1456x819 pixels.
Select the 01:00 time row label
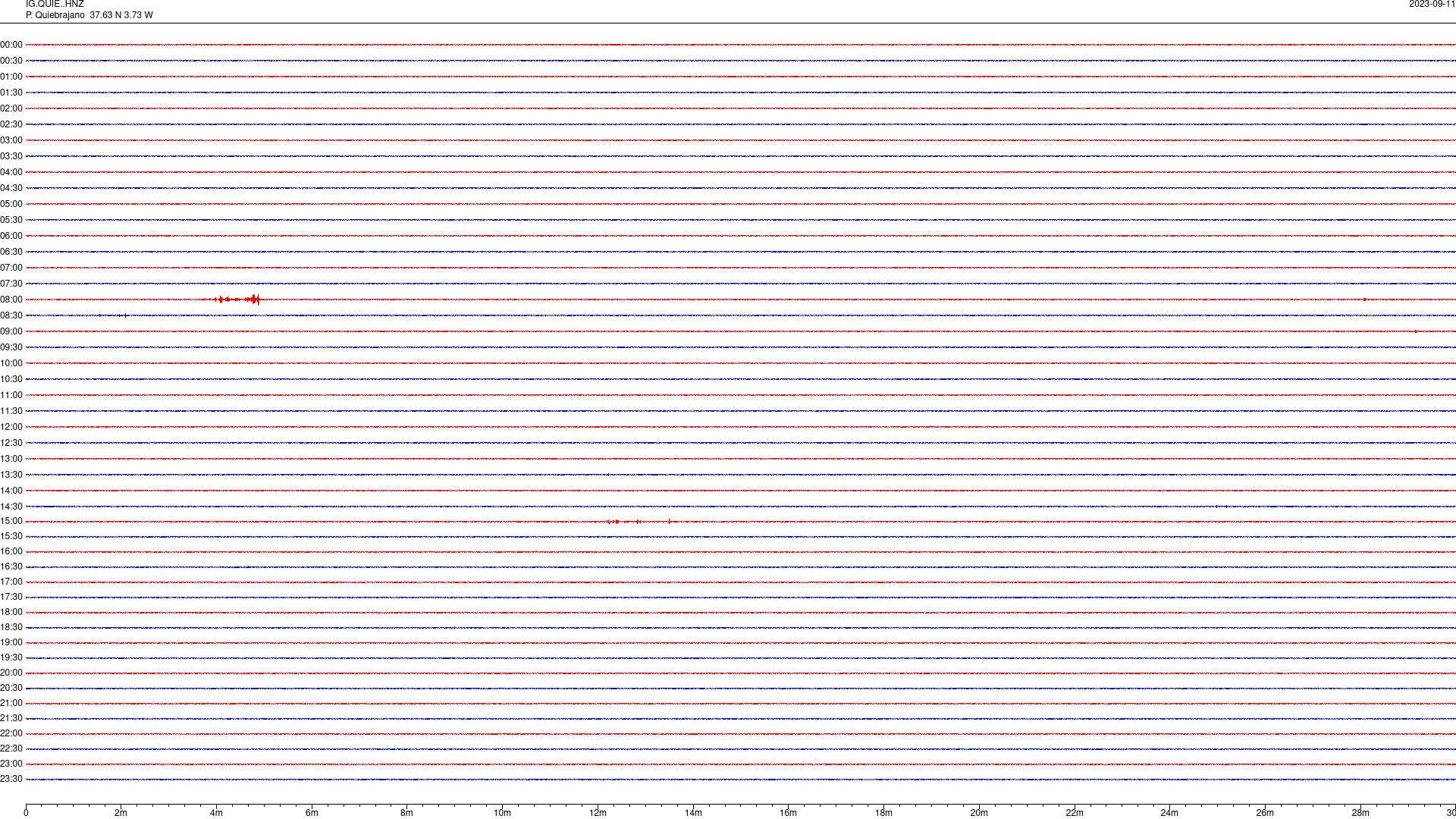coord(11,77)
